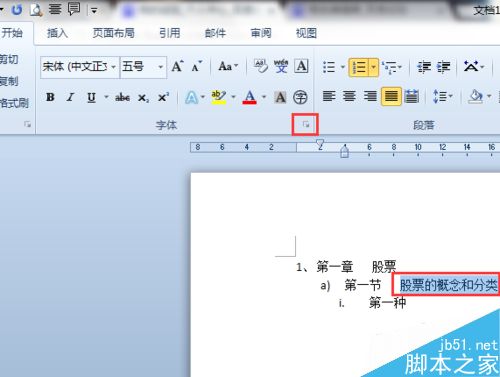Click heading text 第一章

tap(335, 267)
